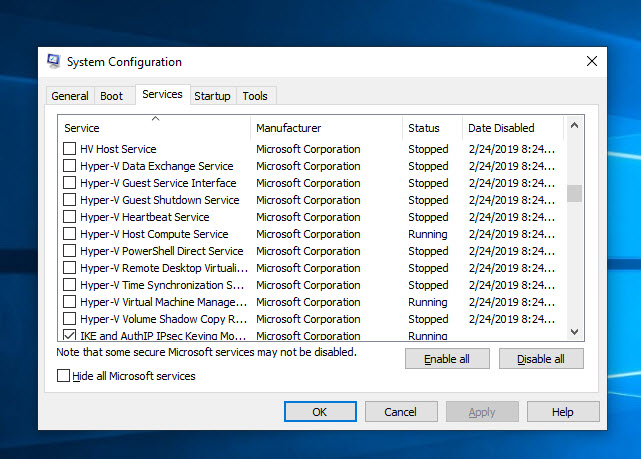Click the Enable all button
The height and width of the screenshot is (459, 641).
click(447, 359)
